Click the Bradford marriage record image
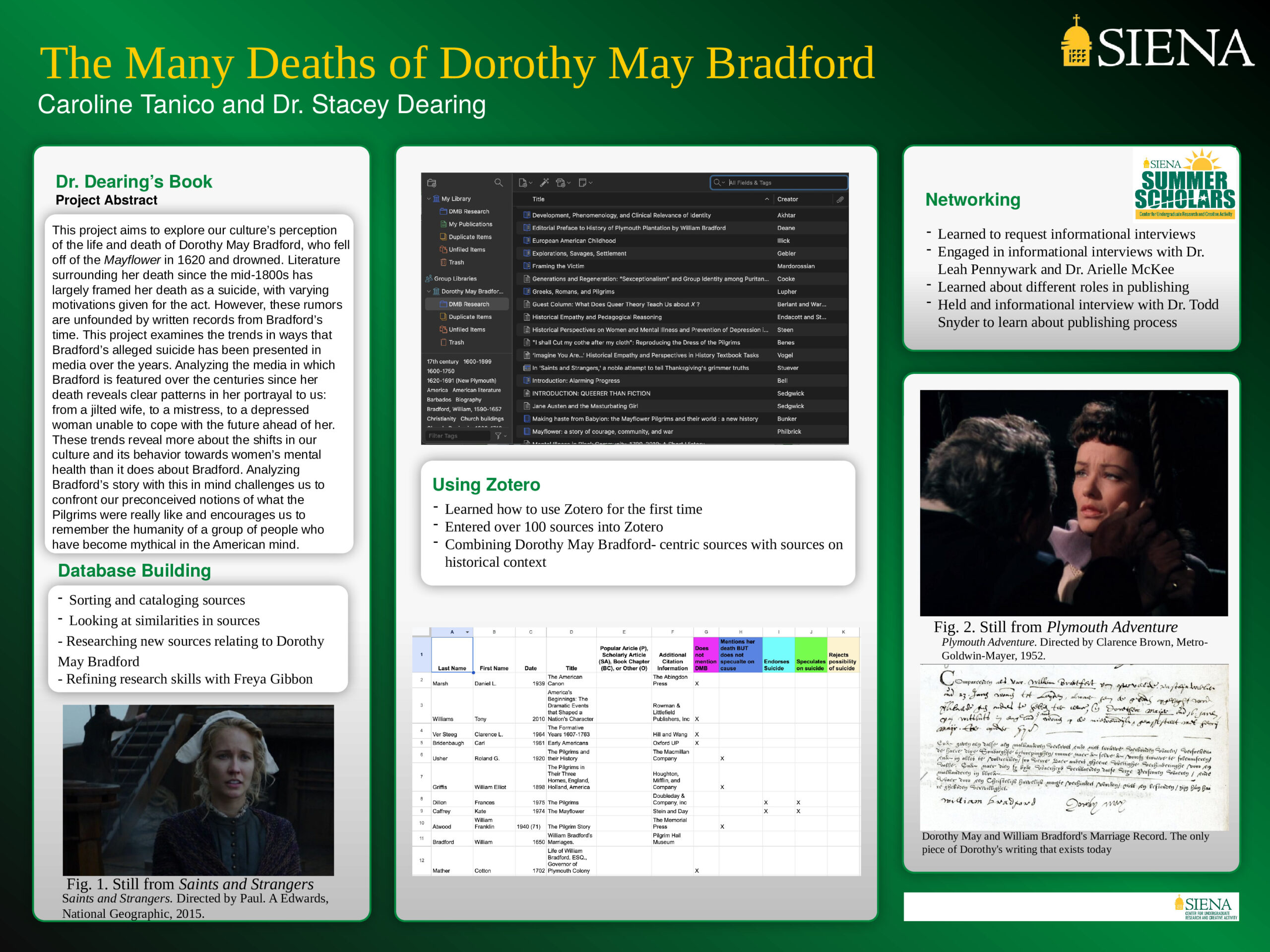The image size is (1270, 952). click(x=1073, y=747)
